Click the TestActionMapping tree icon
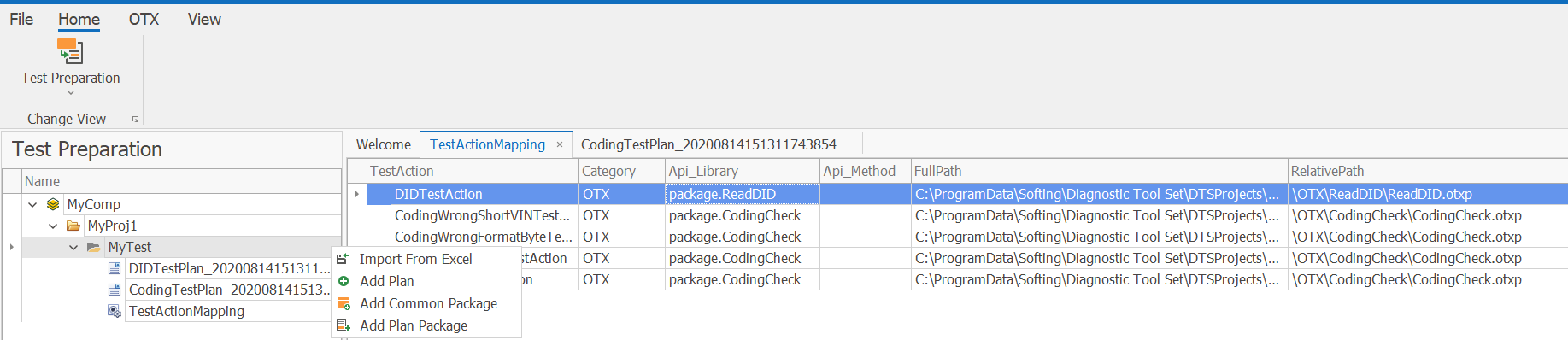The height and width of the screenshot is (340, 1568). [115, 311]
